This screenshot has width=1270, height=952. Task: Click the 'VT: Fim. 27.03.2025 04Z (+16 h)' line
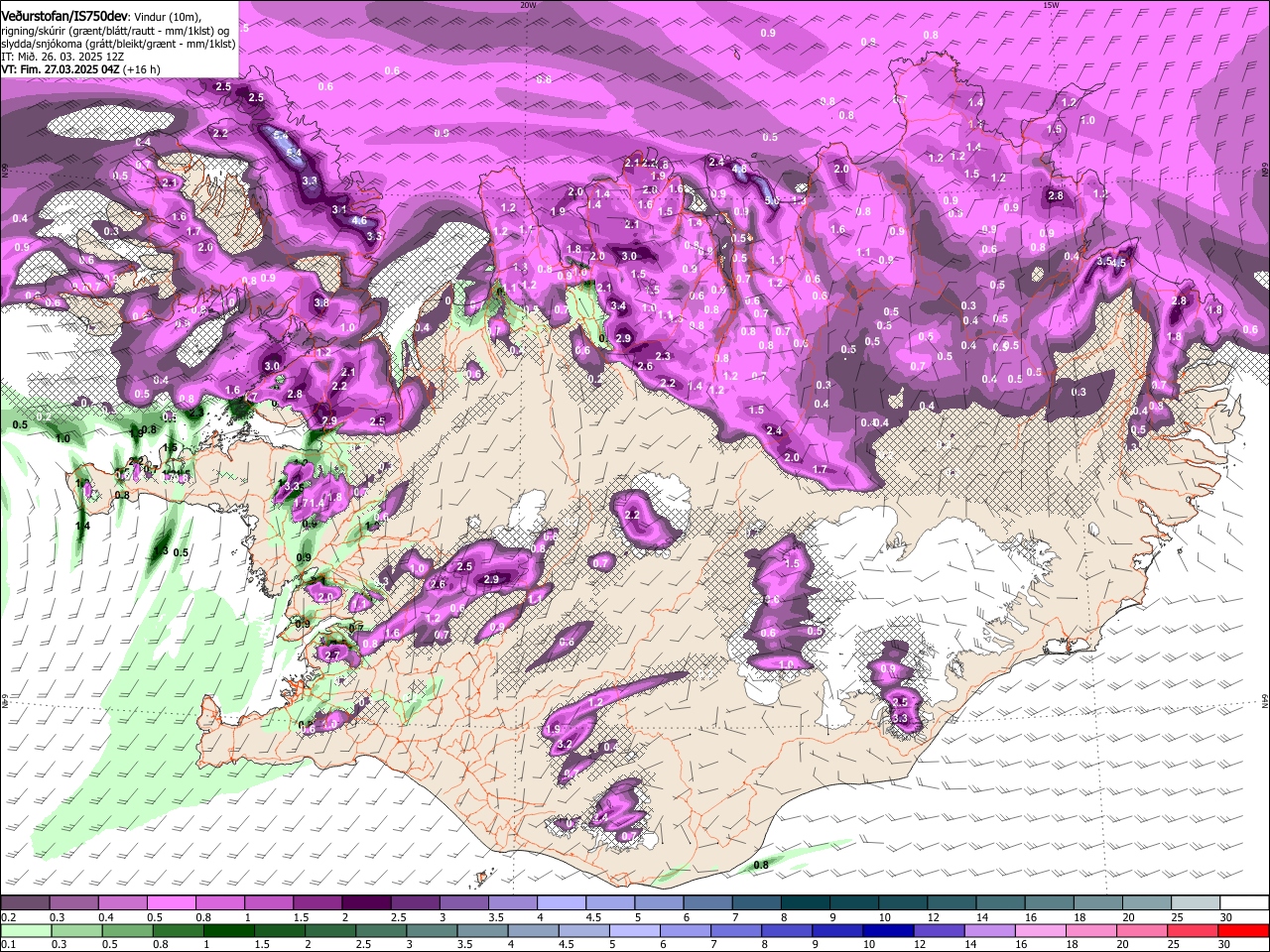click(x=80, y=69)
